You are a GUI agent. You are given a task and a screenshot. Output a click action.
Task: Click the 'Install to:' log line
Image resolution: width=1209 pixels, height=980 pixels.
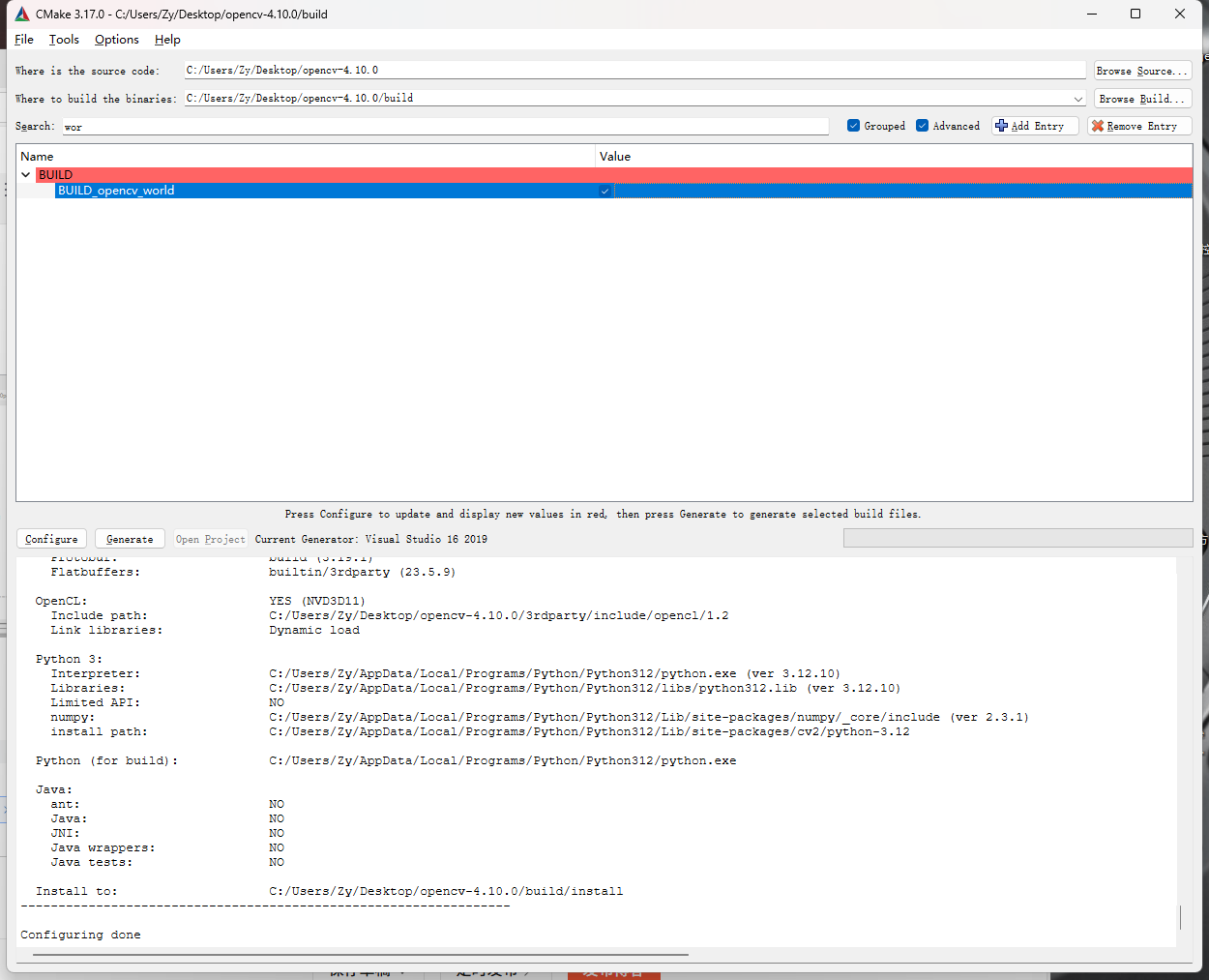(330, 891)
